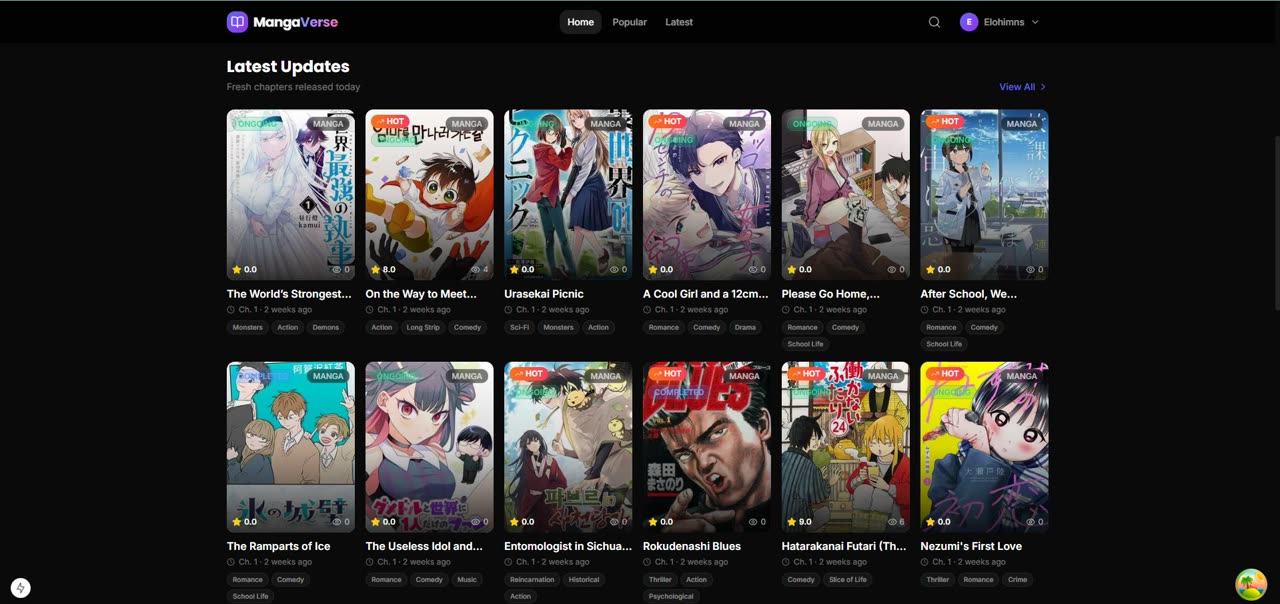Select the Sci-Fi genre tag
The height and width of the screenshot is (604, 1280).
[519, 327]
